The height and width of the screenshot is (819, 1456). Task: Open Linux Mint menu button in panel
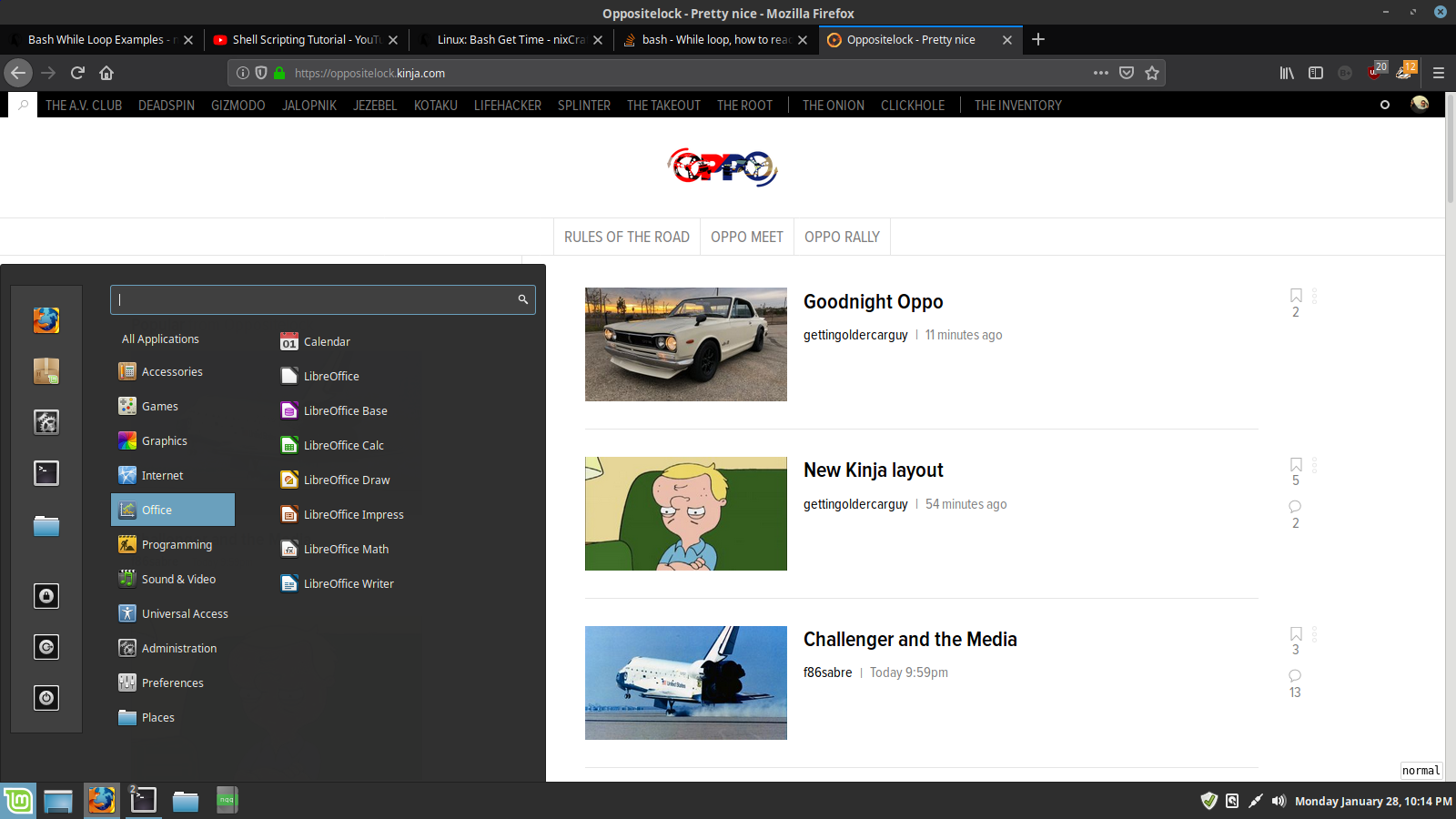pyautogui.click(x=18, y=801)
